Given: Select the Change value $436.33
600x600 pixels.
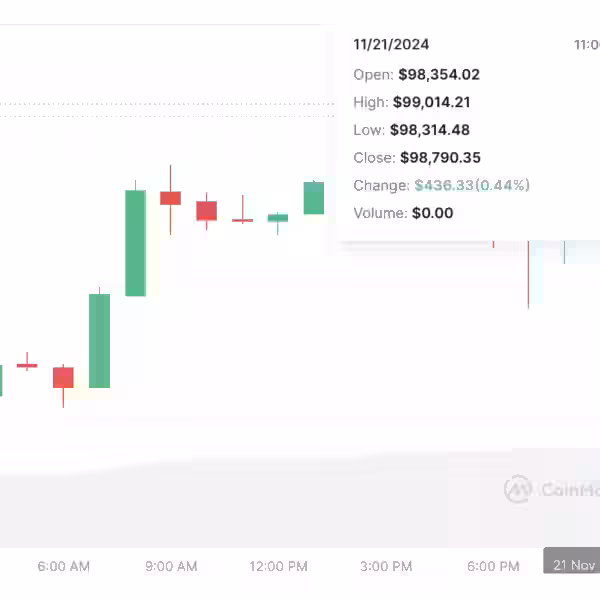Looking at the screenshot, I should click(x=443, y=185).
